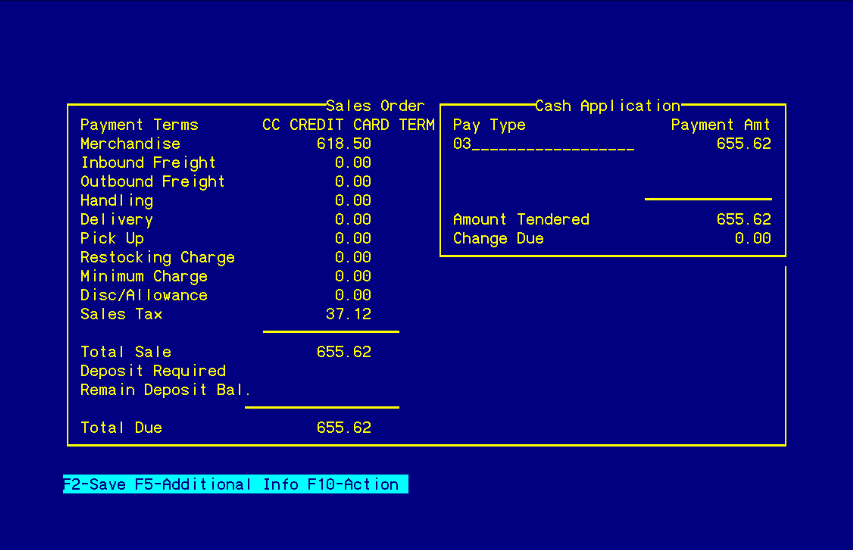Click the Pay Type input field showing 03

543,144
